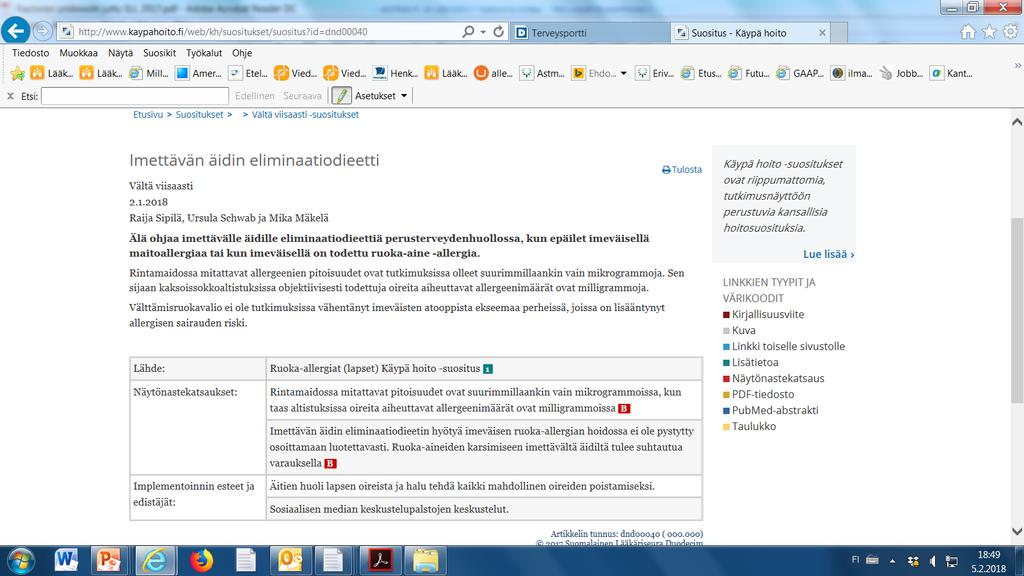Open the Näytä menu
This screenshot has height=576, width=1024.
click(120, 53)
